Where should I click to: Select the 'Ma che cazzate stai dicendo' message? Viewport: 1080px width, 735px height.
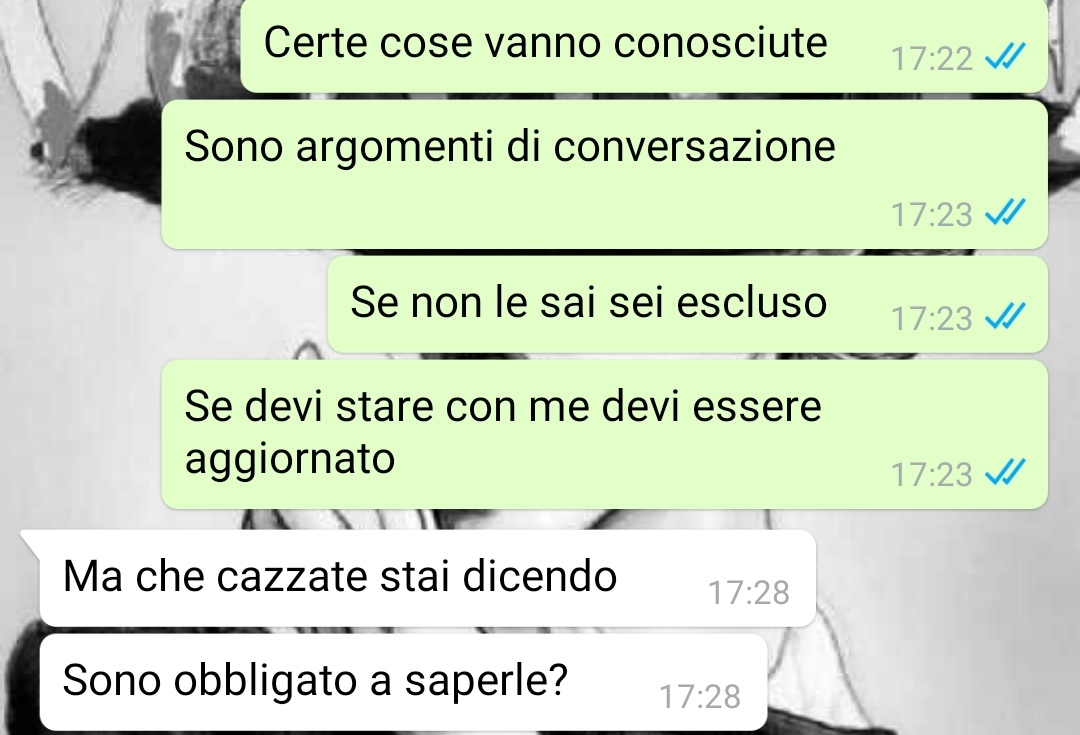[427, 578]
